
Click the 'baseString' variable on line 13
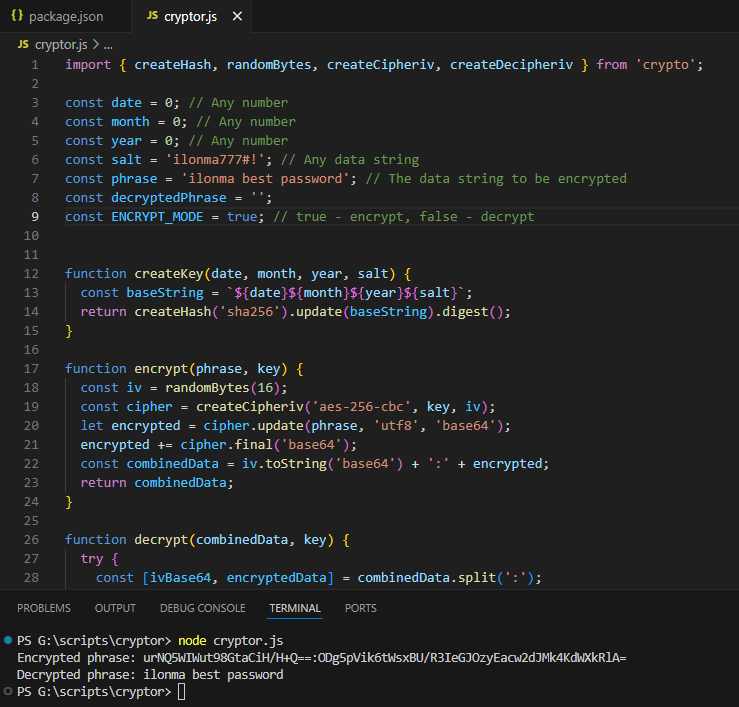[165, 293]
